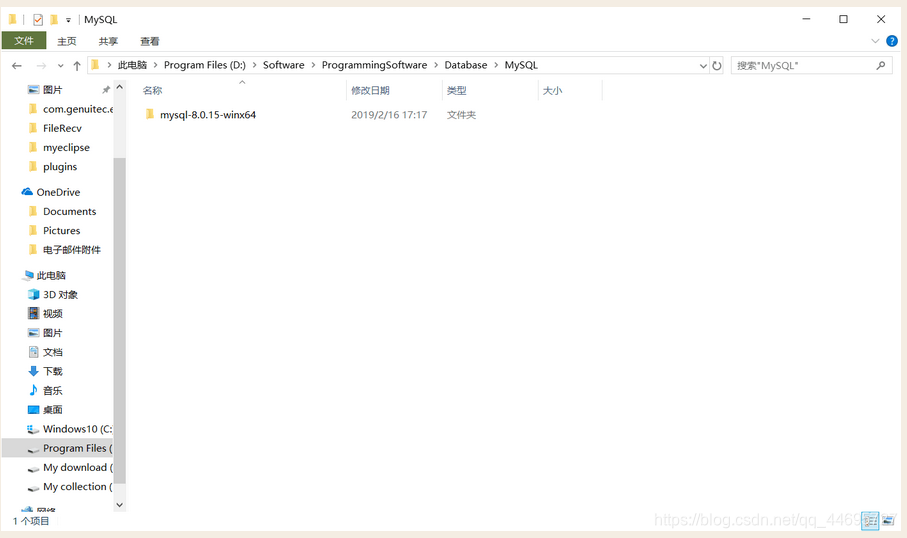Click the 3D 对象 cube icon

(34, 294)
